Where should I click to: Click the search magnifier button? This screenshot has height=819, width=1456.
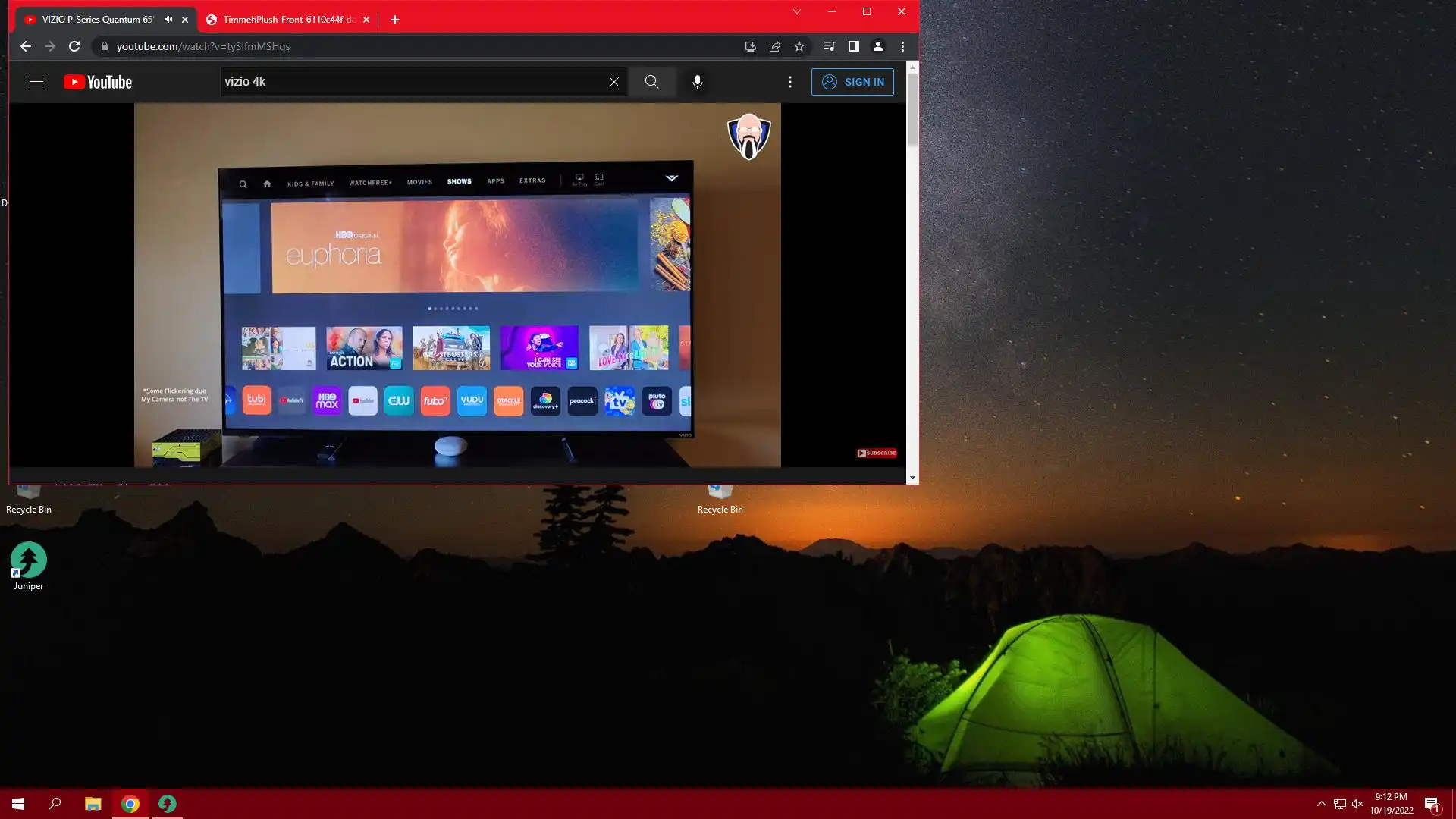[651, 82]
